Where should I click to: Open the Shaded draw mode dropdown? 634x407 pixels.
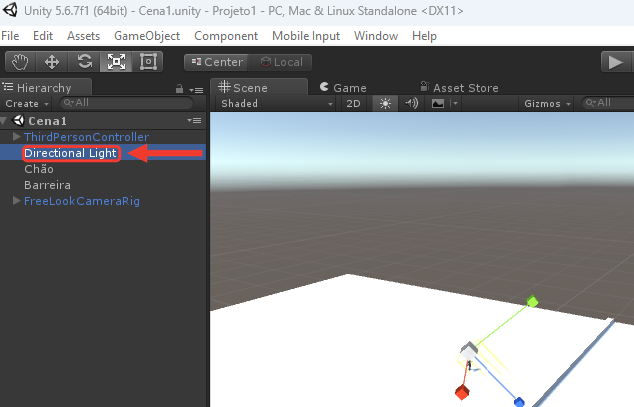pos(276,103)
